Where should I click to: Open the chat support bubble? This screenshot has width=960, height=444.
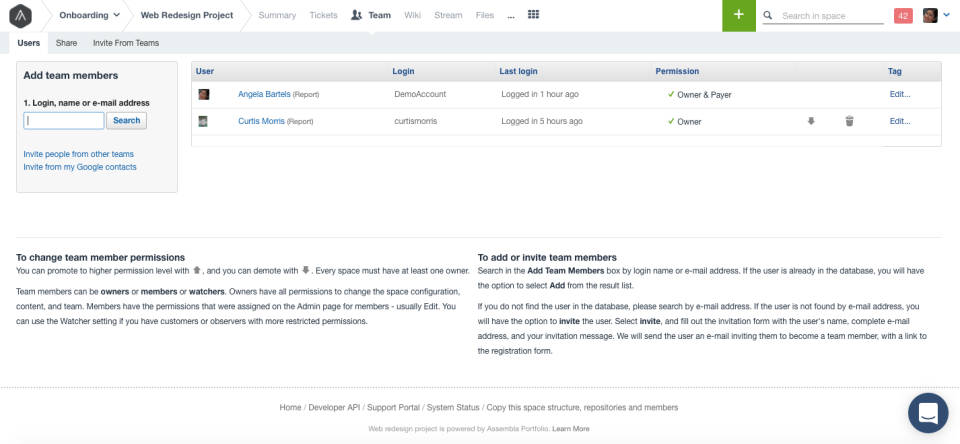pyautogui.click(x=928, y=412)
